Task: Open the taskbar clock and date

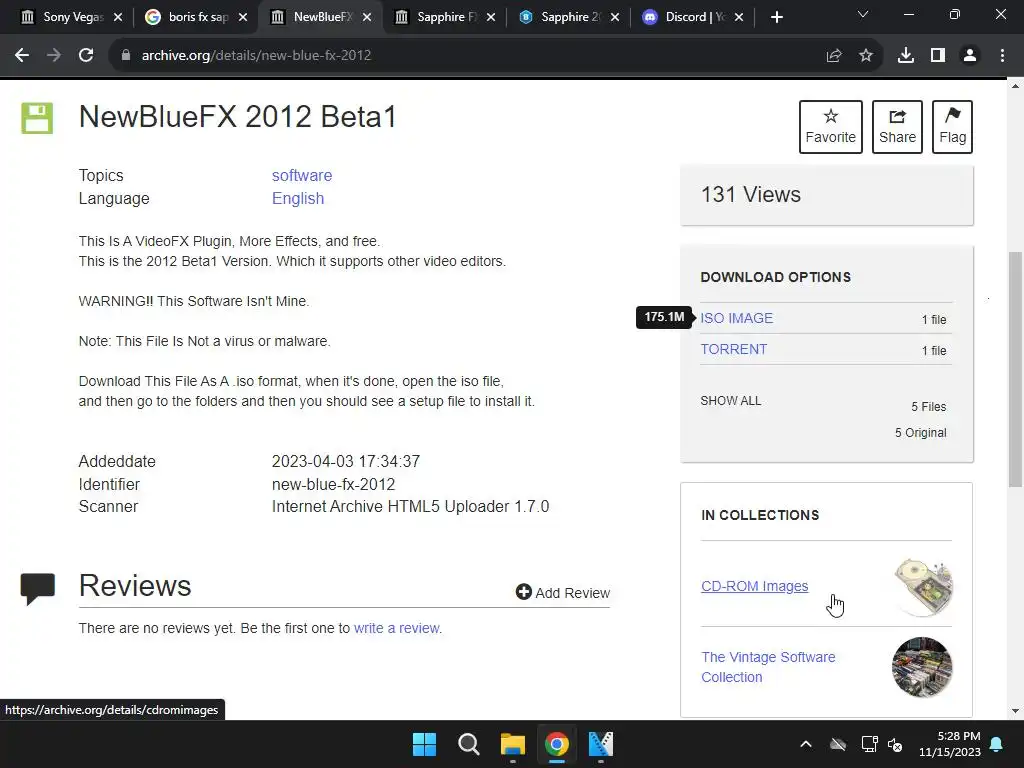Action: point(950,744)
